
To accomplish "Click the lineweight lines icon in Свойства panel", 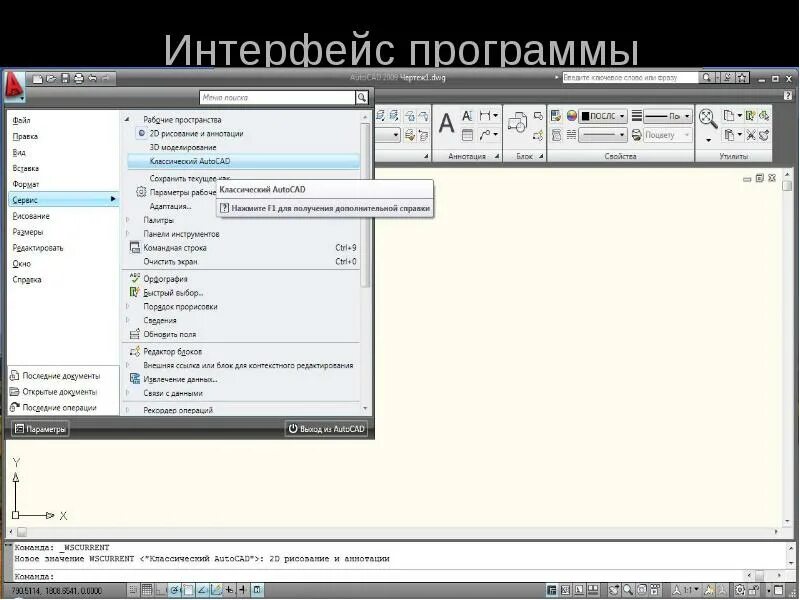I will pos(636,116).
